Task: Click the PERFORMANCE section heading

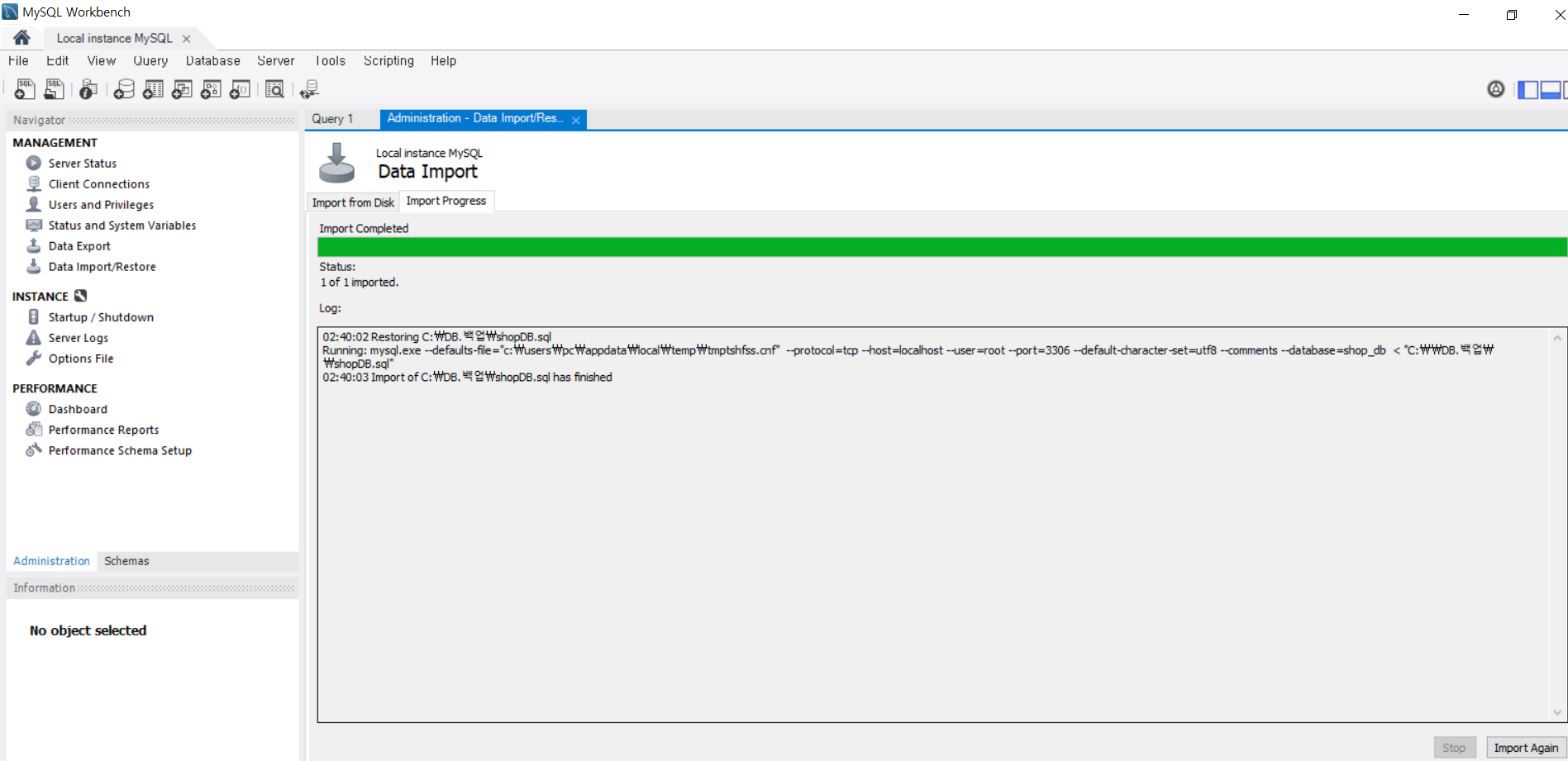Action: [55, 388]
